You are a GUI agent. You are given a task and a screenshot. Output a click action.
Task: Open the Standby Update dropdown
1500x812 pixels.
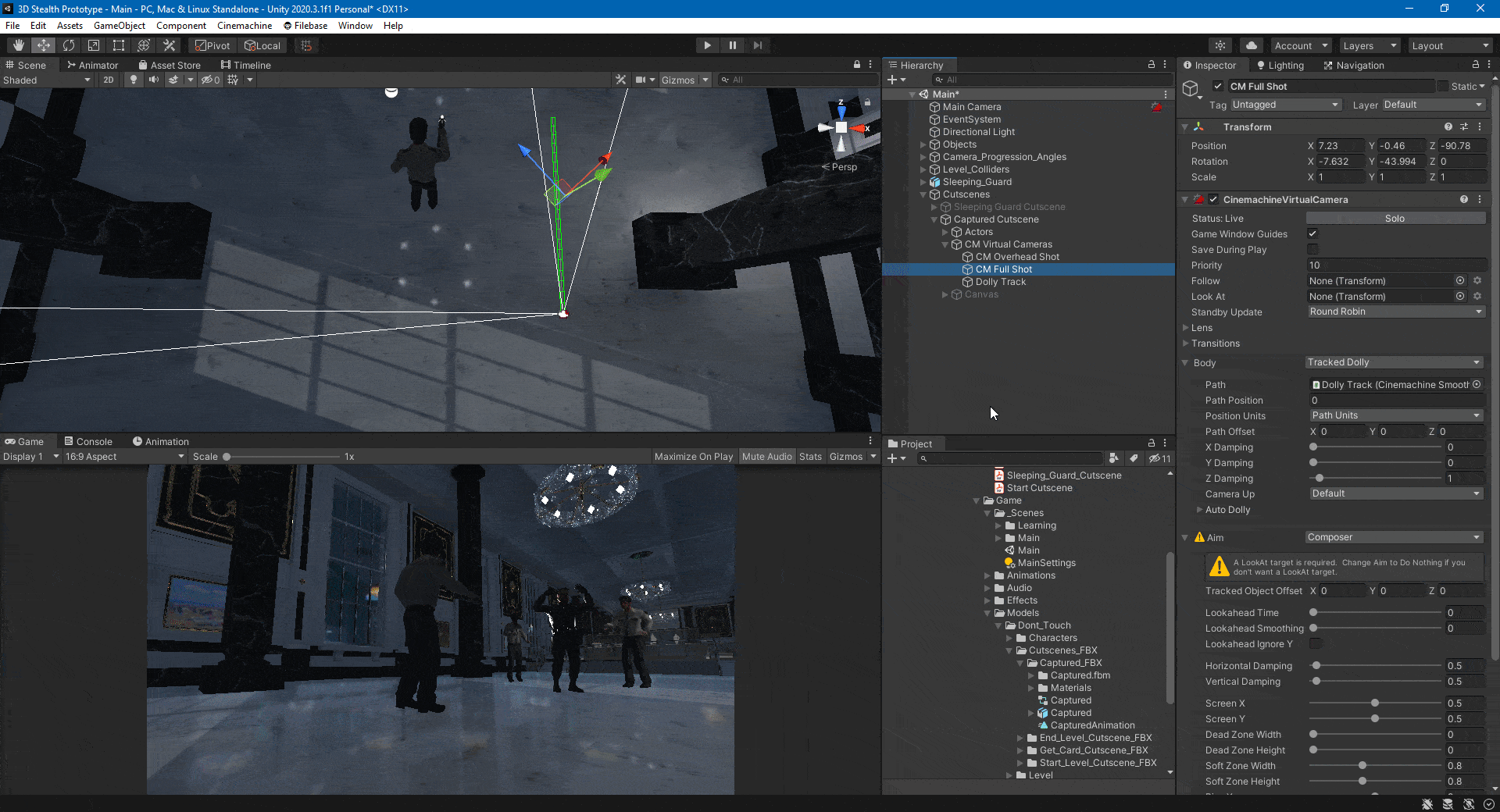point(1395,312)
